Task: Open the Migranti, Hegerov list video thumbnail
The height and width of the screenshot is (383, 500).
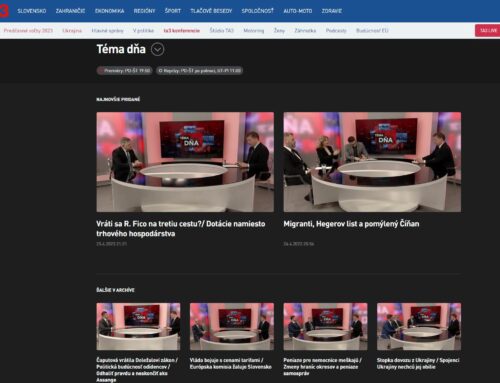Action: tap(372, 162)
